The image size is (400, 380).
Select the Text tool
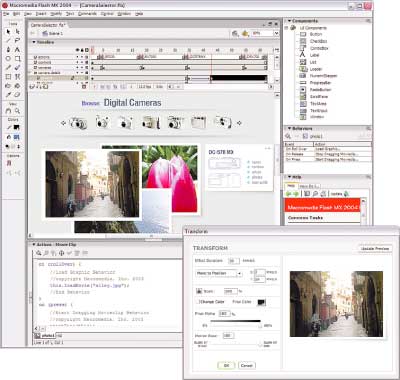click(x=18, y=50)
